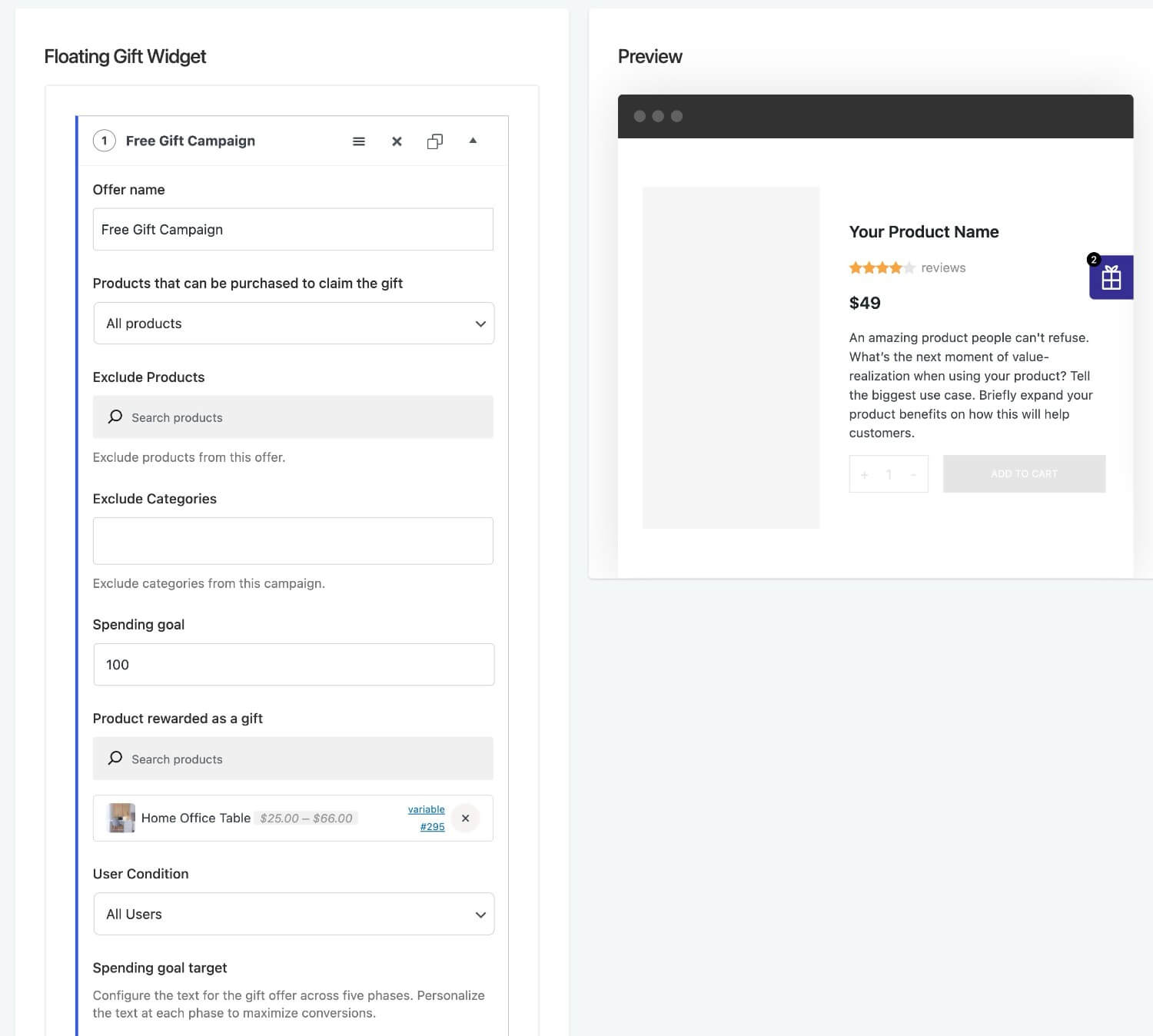
Task: Click the Home Office Table thumbnail
Action: click(x=121, y=818)
